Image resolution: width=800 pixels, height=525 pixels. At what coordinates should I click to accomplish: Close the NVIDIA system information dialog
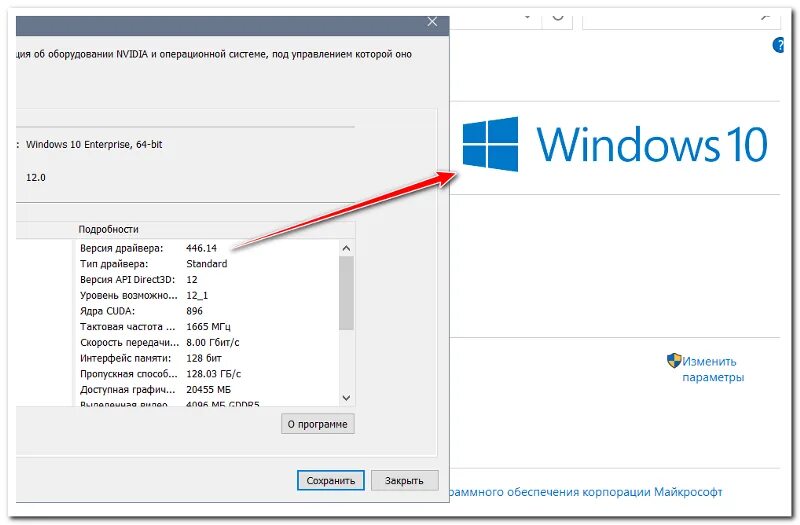tap(432, 21)
